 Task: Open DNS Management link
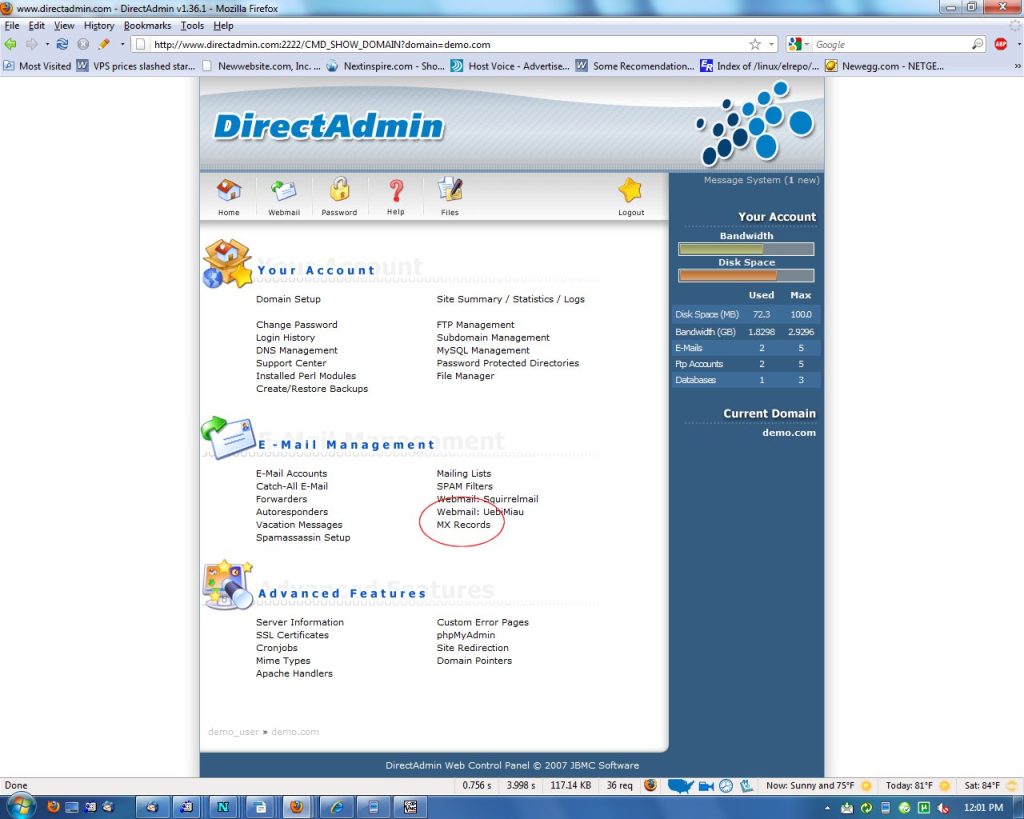[296, 350]
